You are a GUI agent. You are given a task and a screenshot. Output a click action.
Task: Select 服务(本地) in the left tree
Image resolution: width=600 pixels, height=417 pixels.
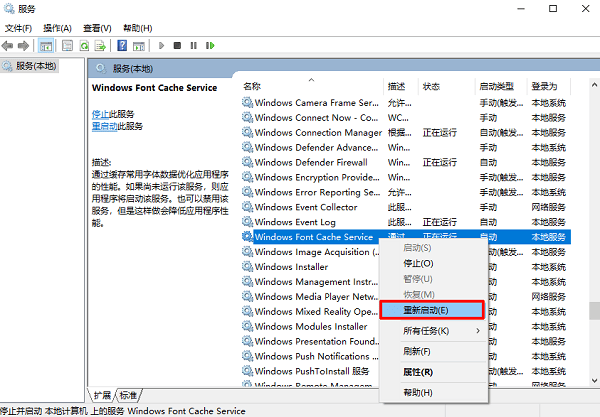pyautogui.click(x=30, y=66)
